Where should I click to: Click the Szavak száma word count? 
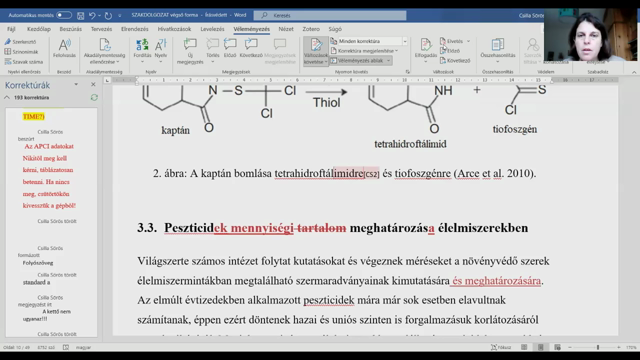click(x=24, y=62)
